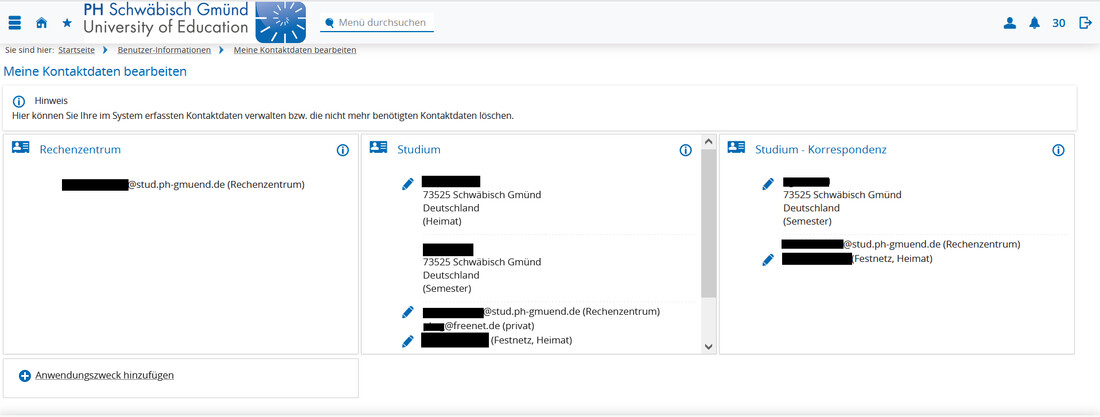1100x417 pixels.
Task: Open user profile icon
Action: 1009,23
